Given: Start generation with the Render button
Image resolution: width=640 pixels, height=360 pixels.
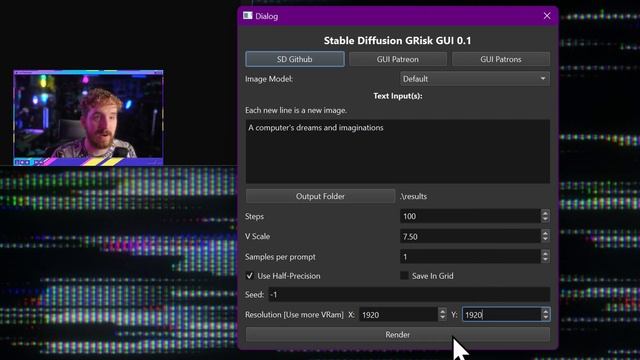Looking at the screenshot, I should coord(398,335).
